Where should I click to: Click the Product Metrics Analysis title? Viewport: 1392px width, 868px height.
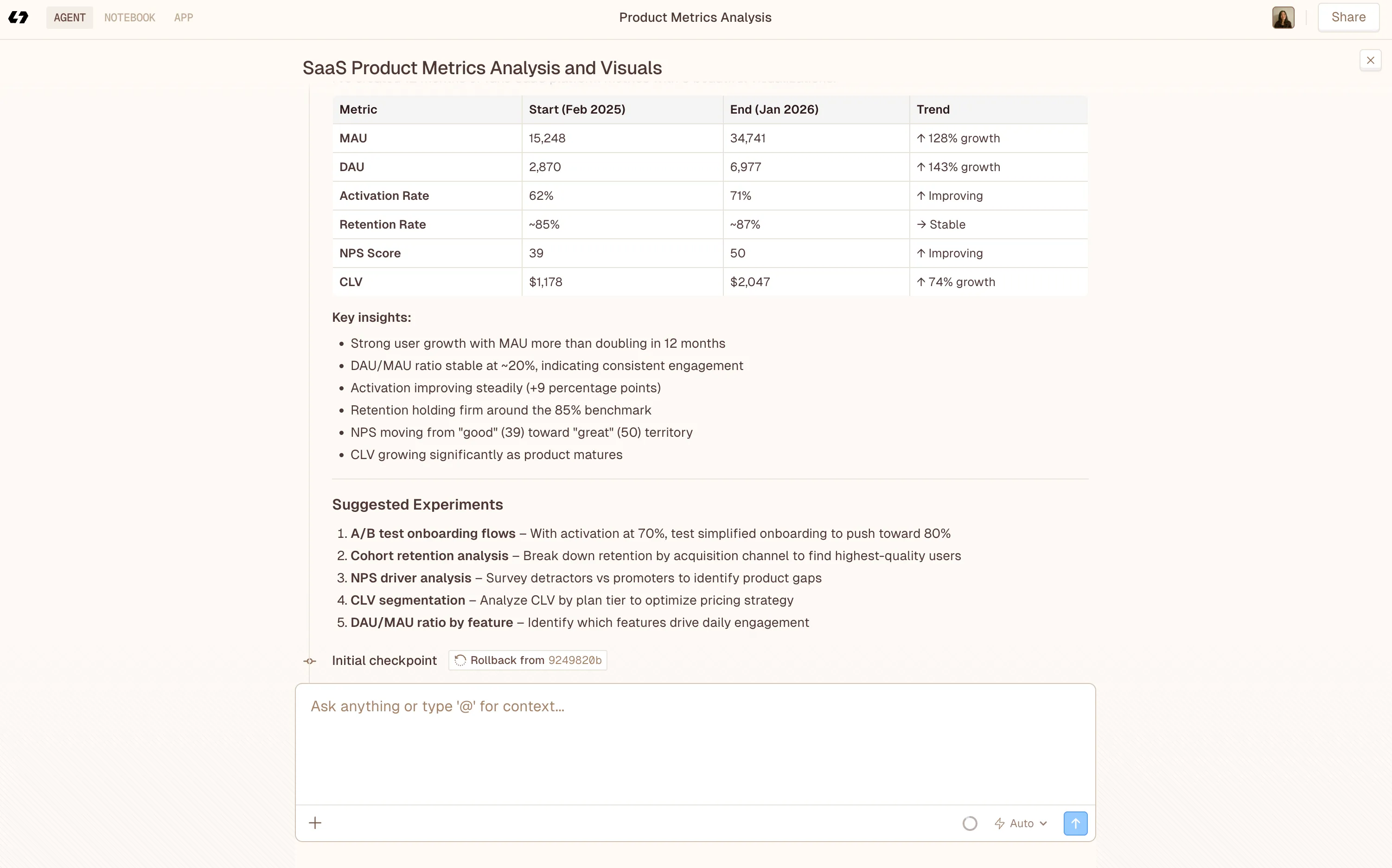(695, 17)
